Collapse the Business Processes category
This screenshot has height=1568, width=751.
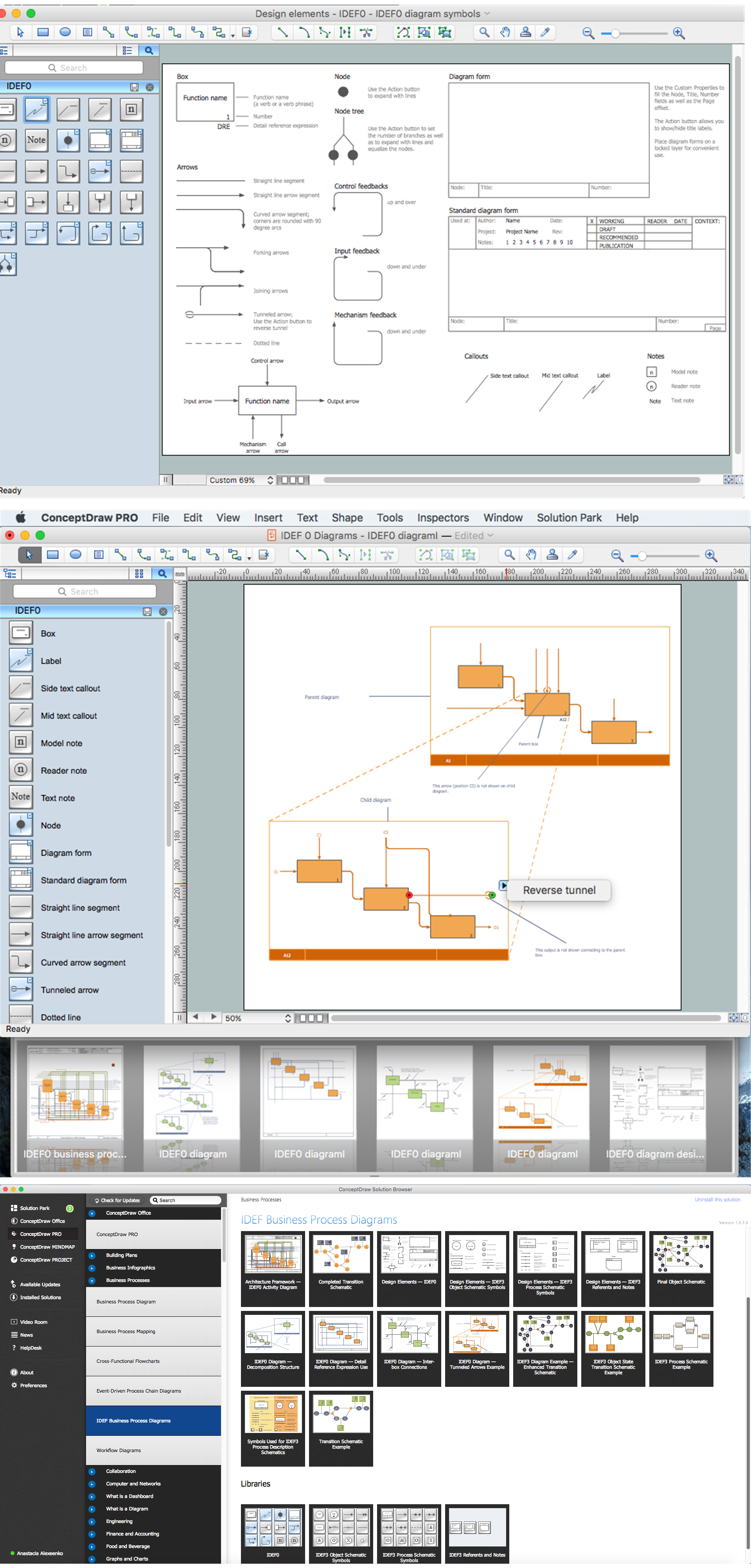click(x=92, y=1280)
